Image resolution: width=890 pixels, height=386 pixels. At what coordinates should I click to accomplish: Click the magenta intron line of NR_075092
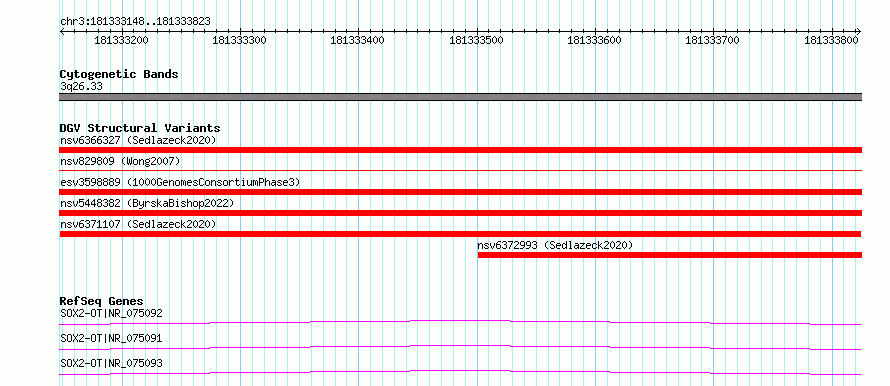pyautogui.click(x=460, y=322)
